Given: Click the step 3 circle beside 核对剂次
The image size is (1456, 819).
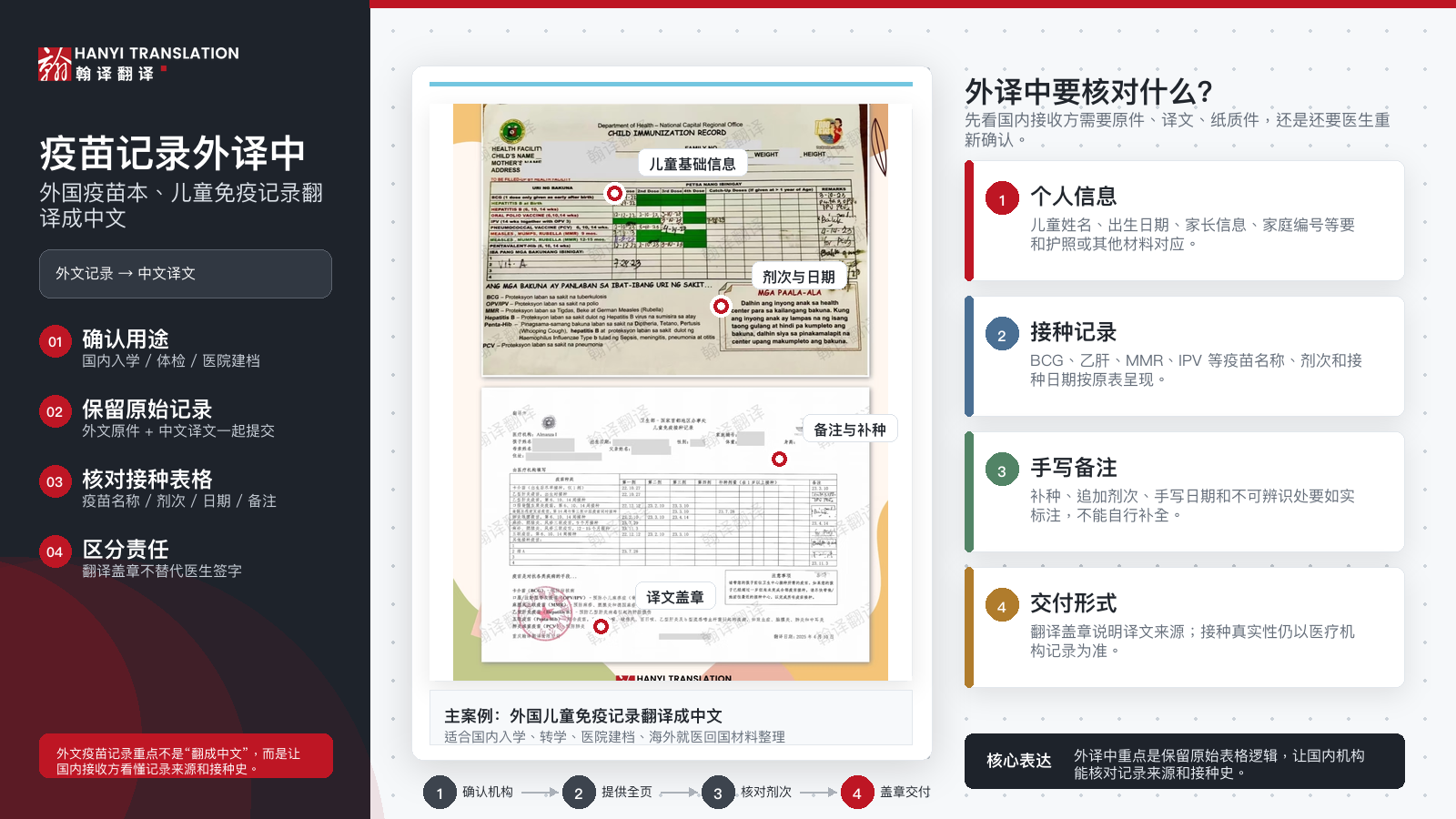Looking at the screenshot, I should coord(718,793).
